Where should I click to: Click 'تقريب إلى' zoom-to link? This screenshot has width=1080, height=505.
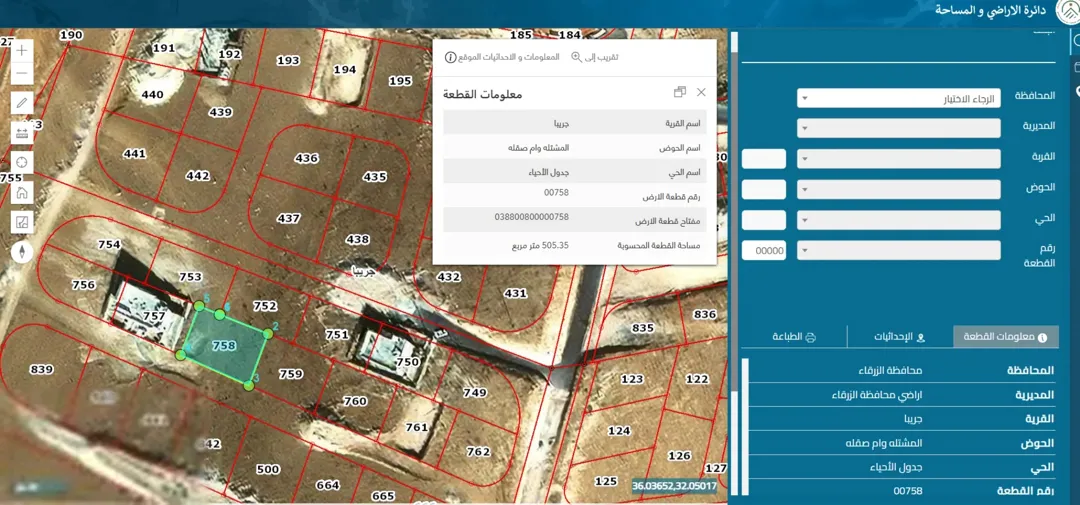pos(594,57)
